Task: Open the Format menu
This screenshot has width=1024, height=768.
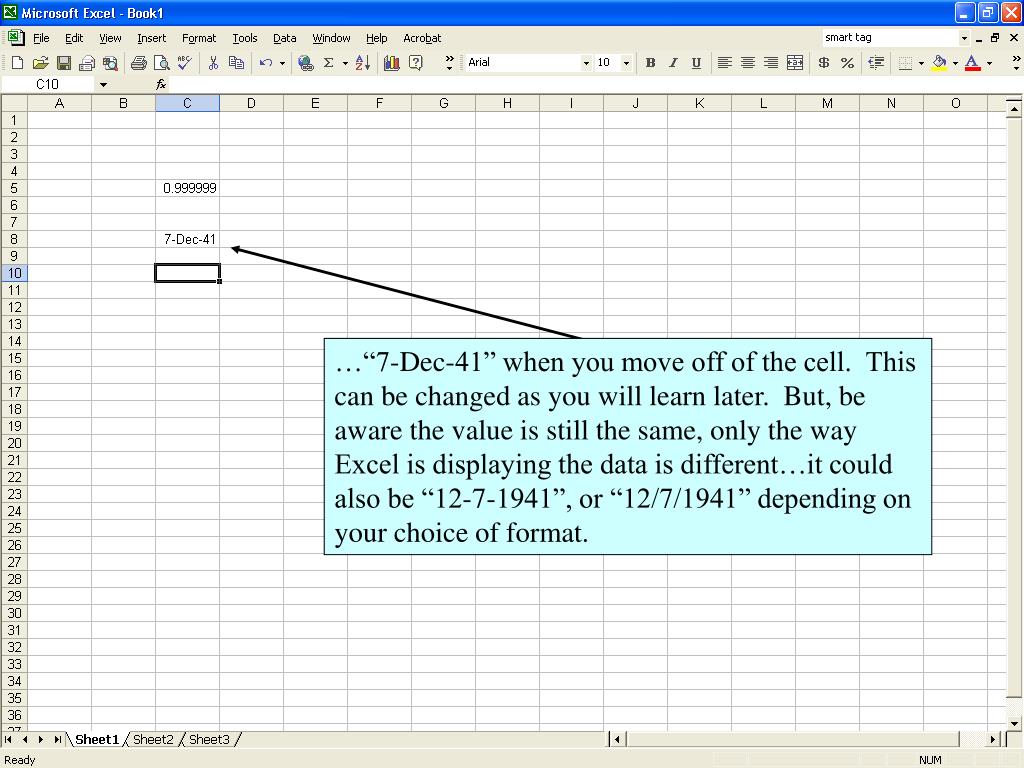Action: (199, 38)
